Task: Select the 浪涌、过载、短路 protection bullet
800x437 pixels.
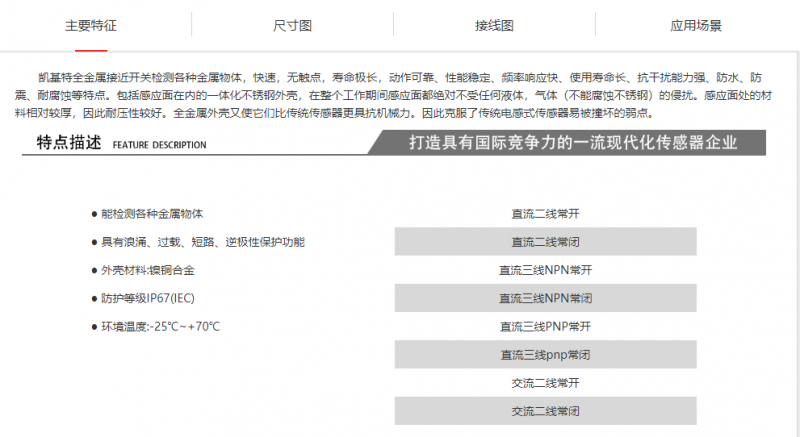Action: point(202,242)
